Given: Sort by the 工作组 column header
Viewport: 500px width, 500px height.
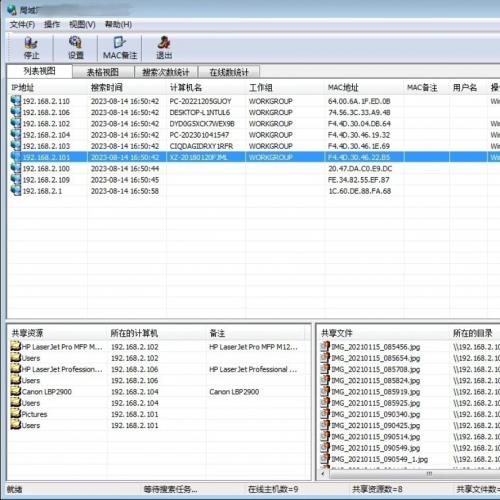Looking at the screenshot, I should [285, 88].
